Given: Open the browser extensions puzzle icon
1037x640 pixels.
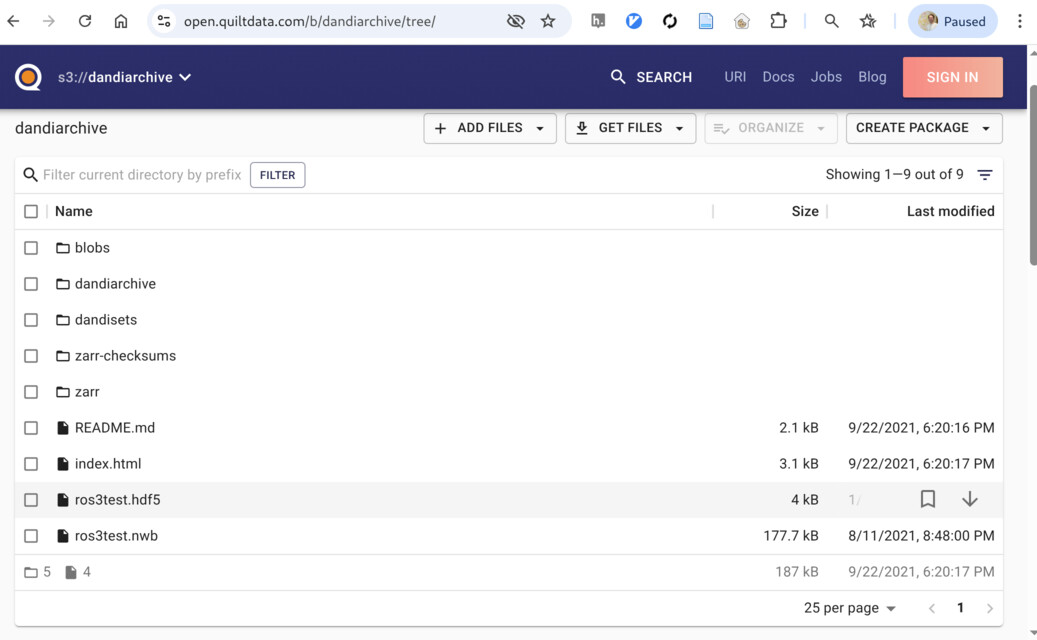Looking at the screenshot, I should point(778,21).
